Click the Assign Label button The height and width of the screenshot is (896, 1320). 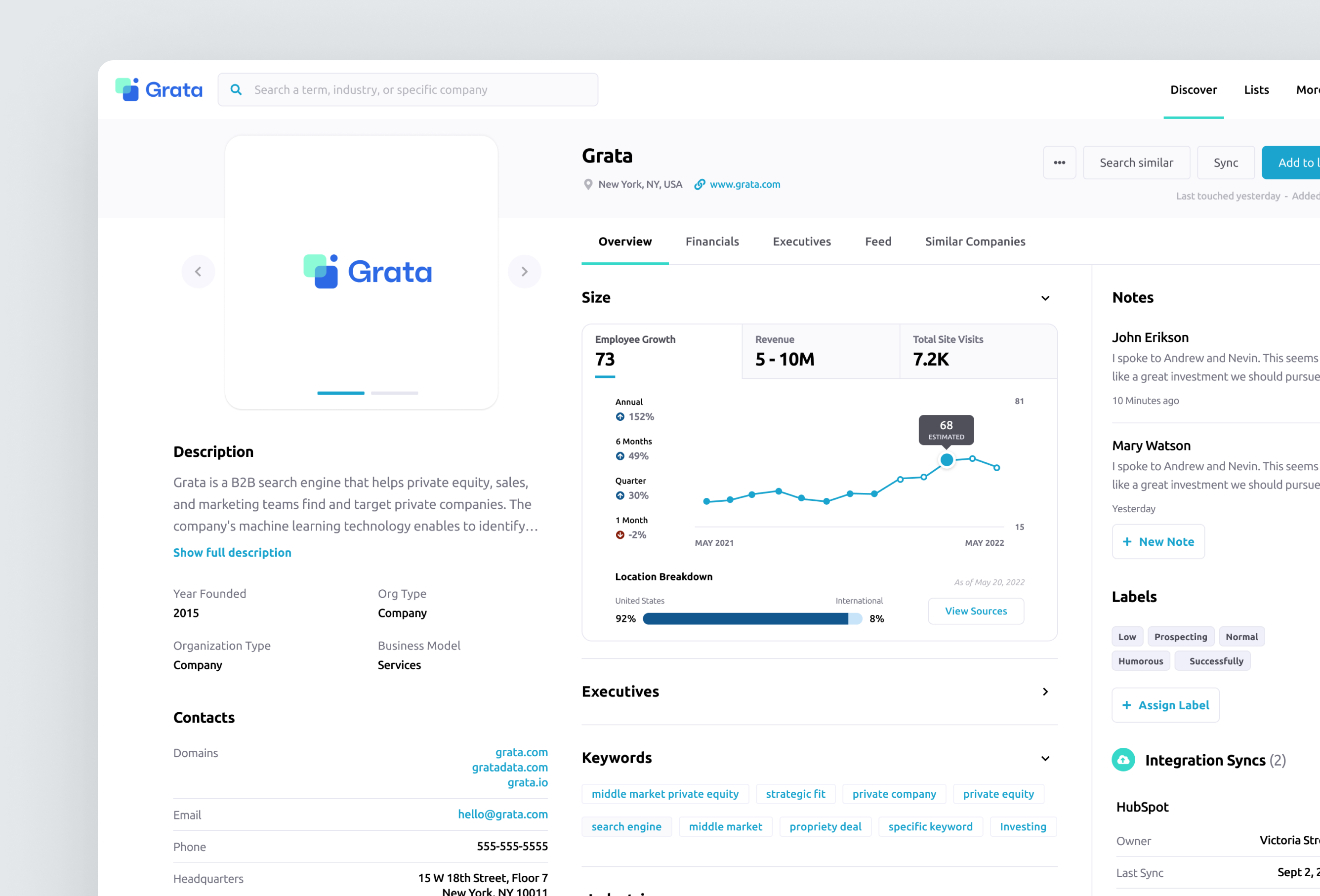coord(1165,705)
